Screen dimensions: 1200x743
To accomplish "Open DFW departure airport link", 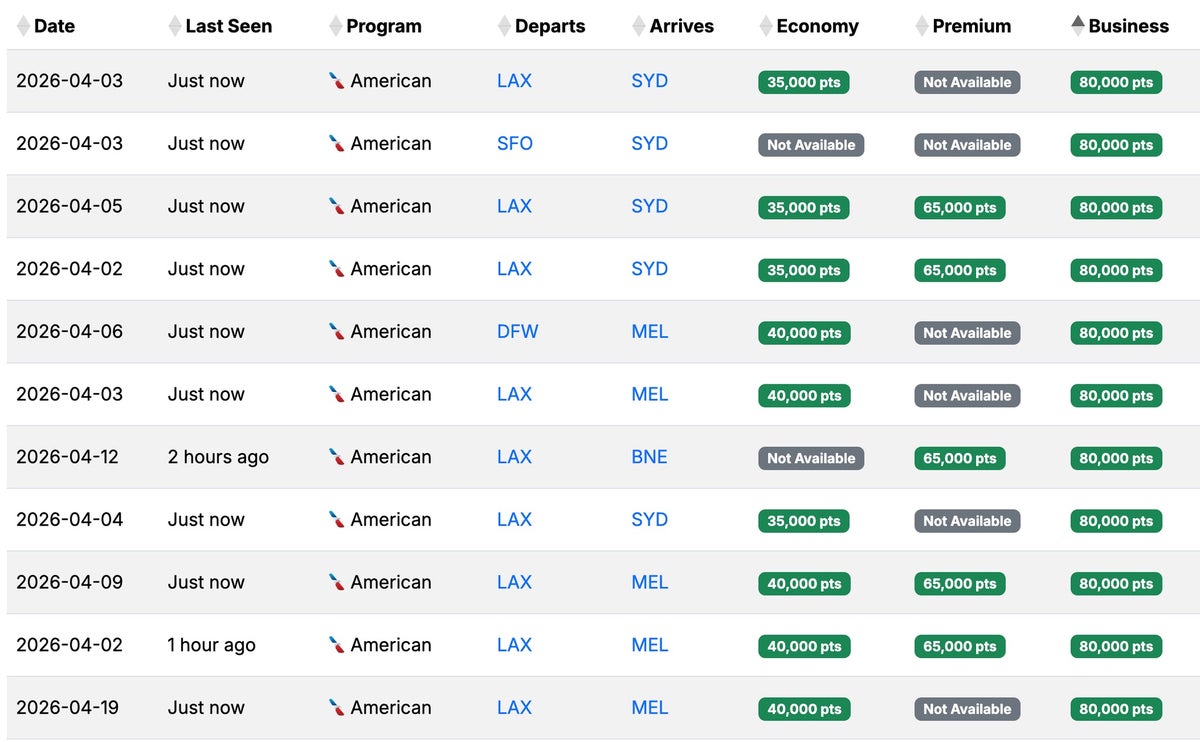I will pyautogui.click(x=517, y=332).
